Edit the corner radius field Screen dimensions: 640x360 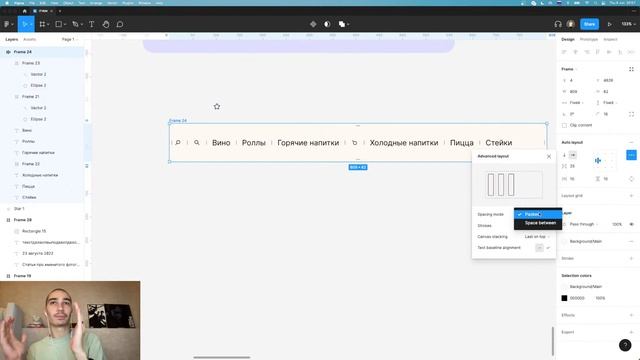609,114
